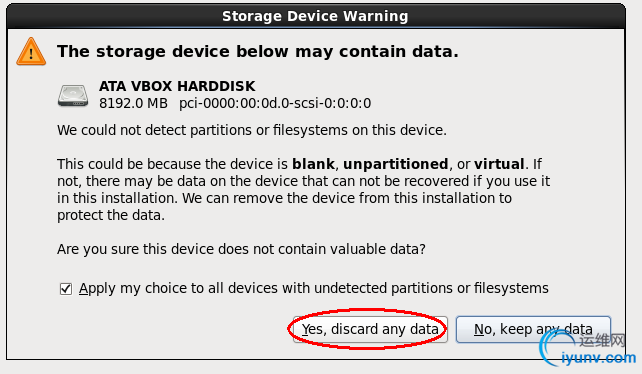Select the ATA VBOX HARDDISK device name

coord(177,86)
